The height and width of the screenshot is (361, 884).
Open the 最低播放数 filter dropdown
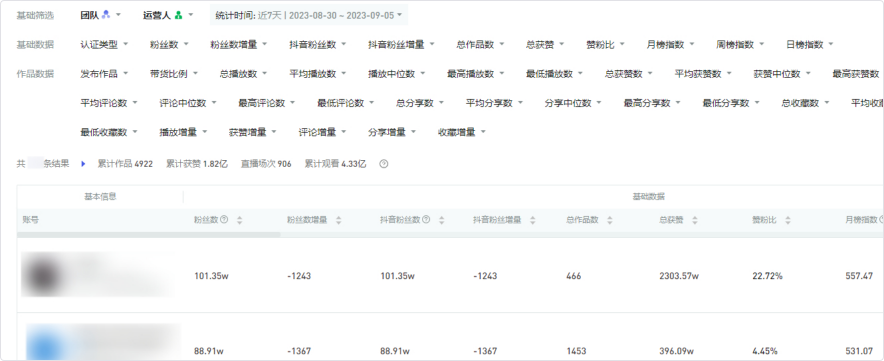coord(555,74)
